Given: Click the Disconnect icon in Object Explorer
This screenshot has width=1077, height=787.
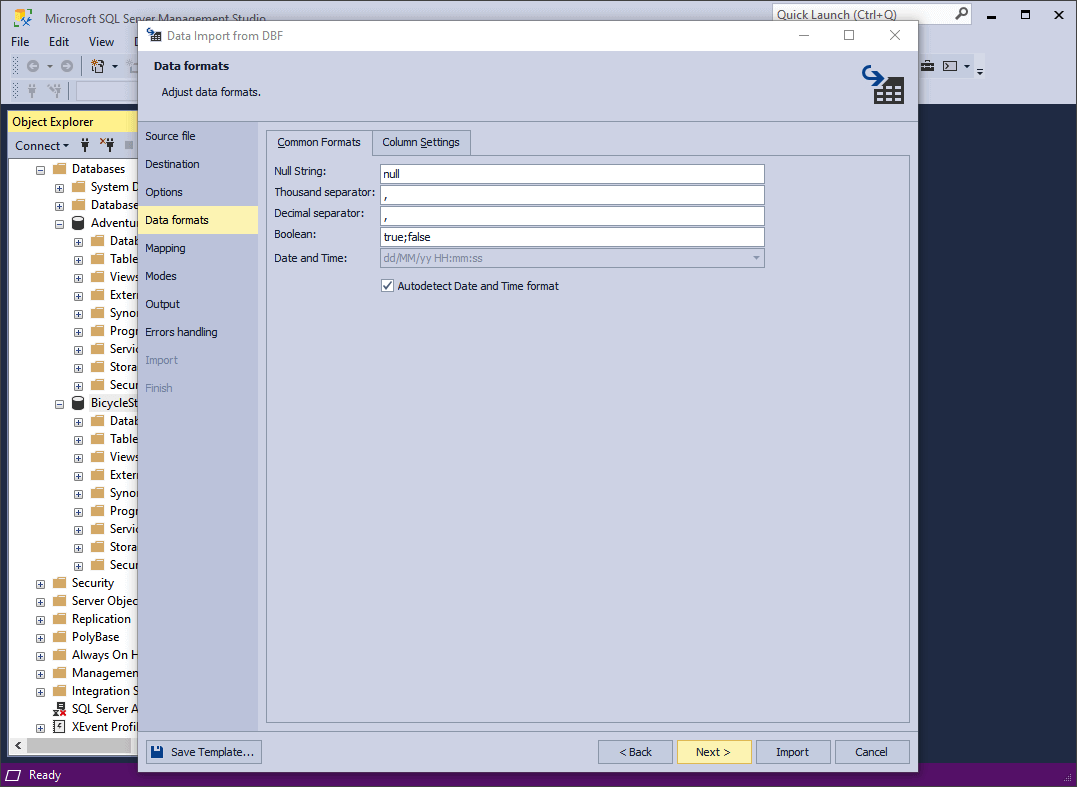Looking at the screenshot, I should pyautogui.click(x=107, y=145).
